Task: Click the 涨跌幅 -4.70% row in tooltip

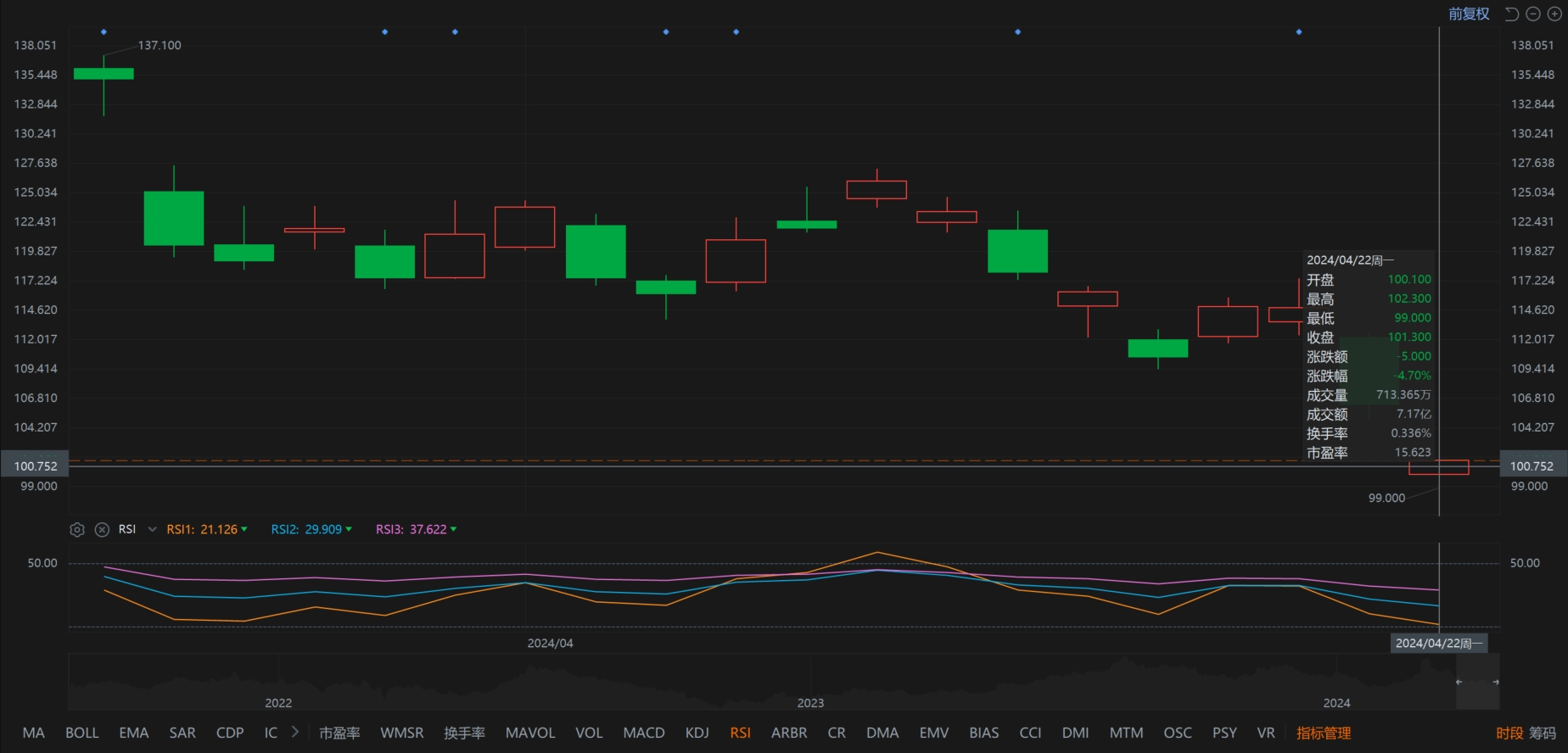Action: 1369,376
